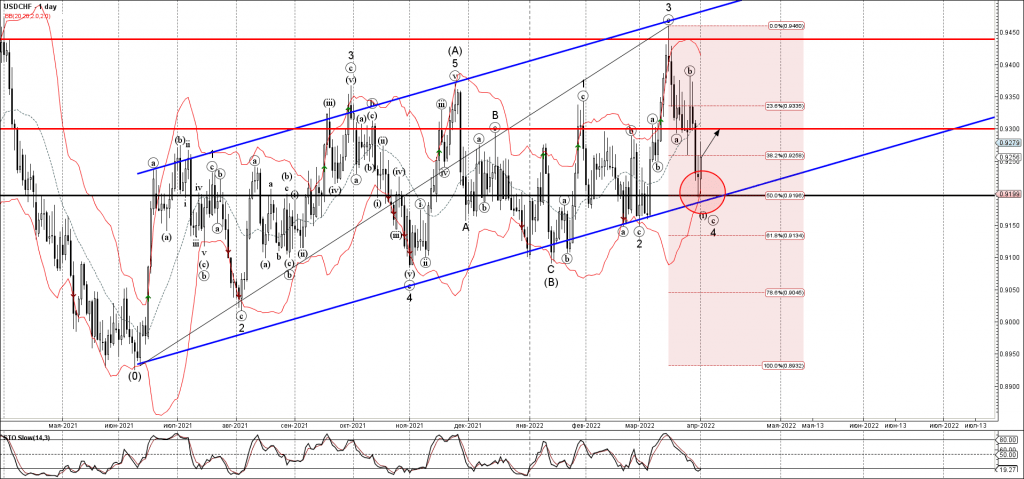Select the 0.9199 horizontal line price tag
The height and width of the screenshot is (479, 1024).
1008,194
